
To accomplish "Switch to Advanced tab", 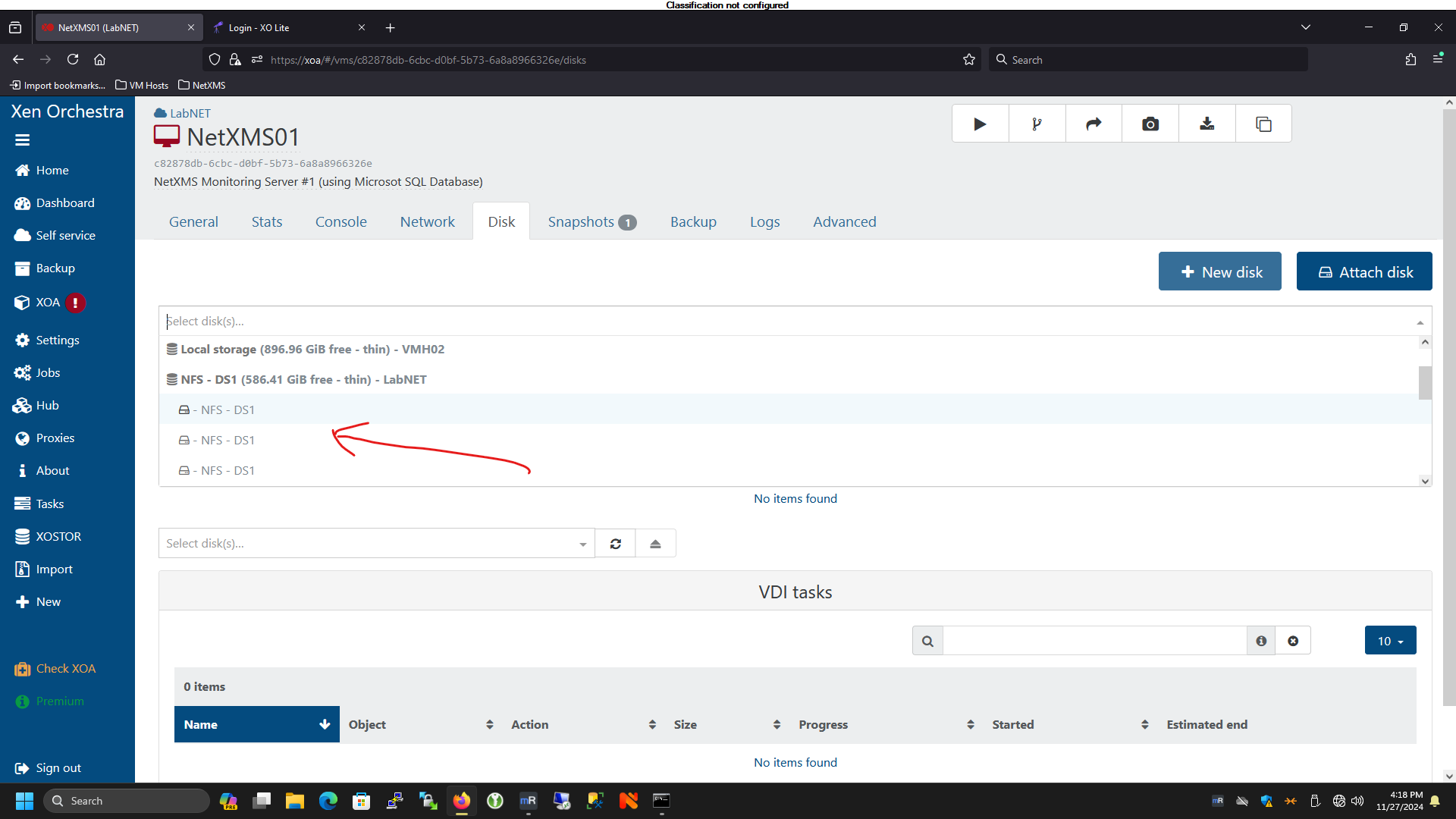I will click(x=845, y=222).
